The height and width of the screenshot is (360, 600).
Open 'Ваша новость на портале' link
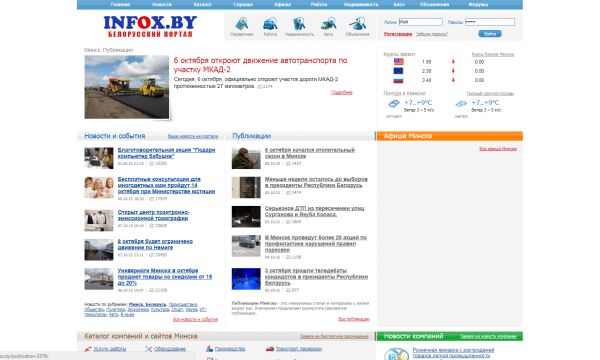click(192, 136)
